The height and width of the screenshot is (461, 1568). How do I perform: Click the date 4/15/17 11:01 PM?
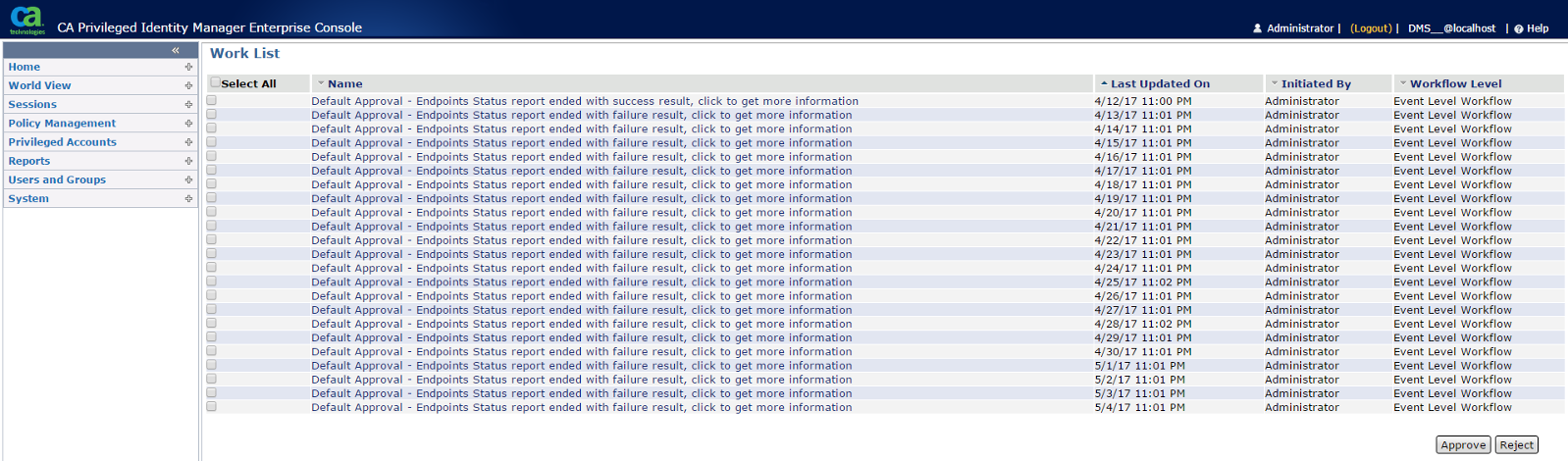point(1143,142)
